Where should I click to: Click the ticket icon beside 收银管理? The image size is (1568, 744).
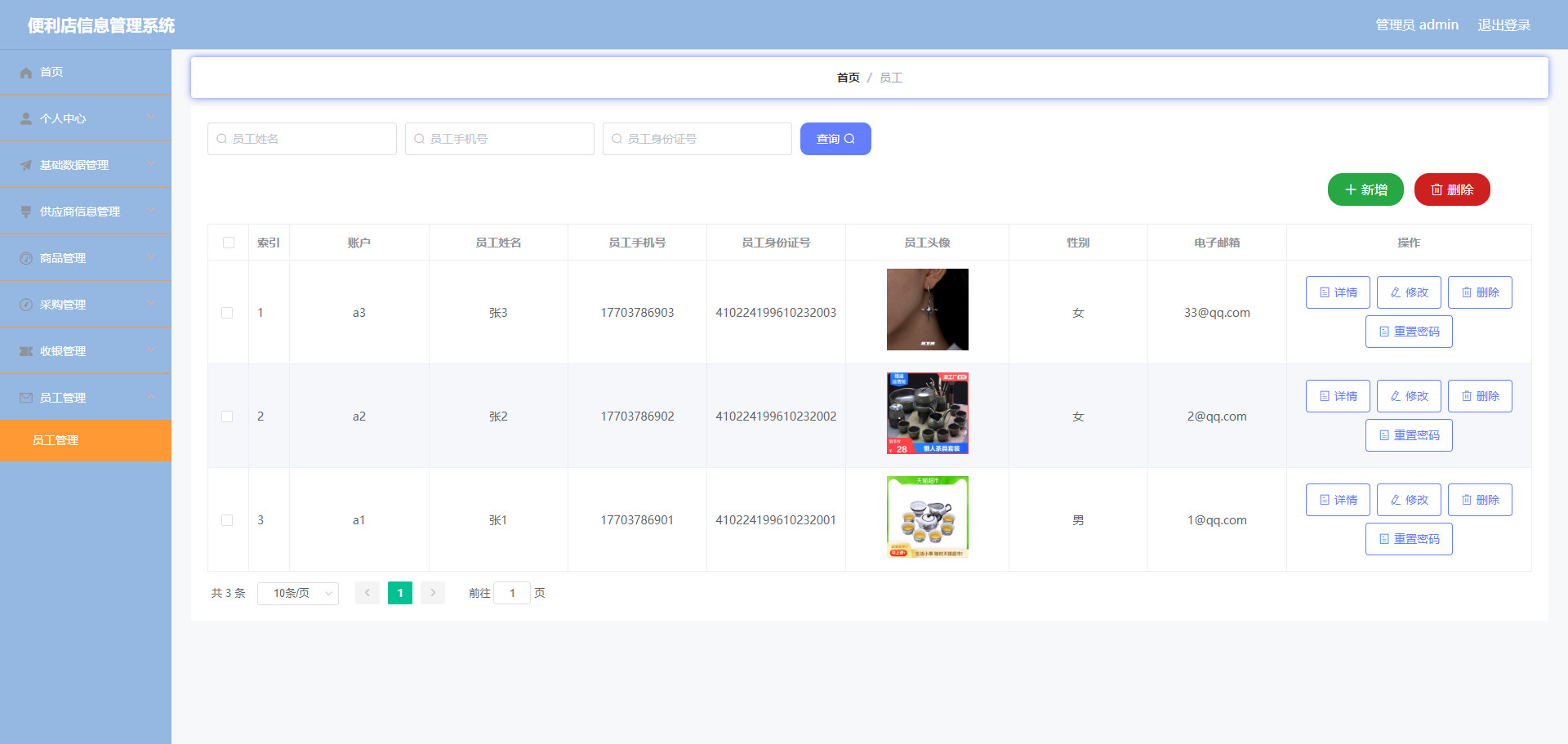26,351
